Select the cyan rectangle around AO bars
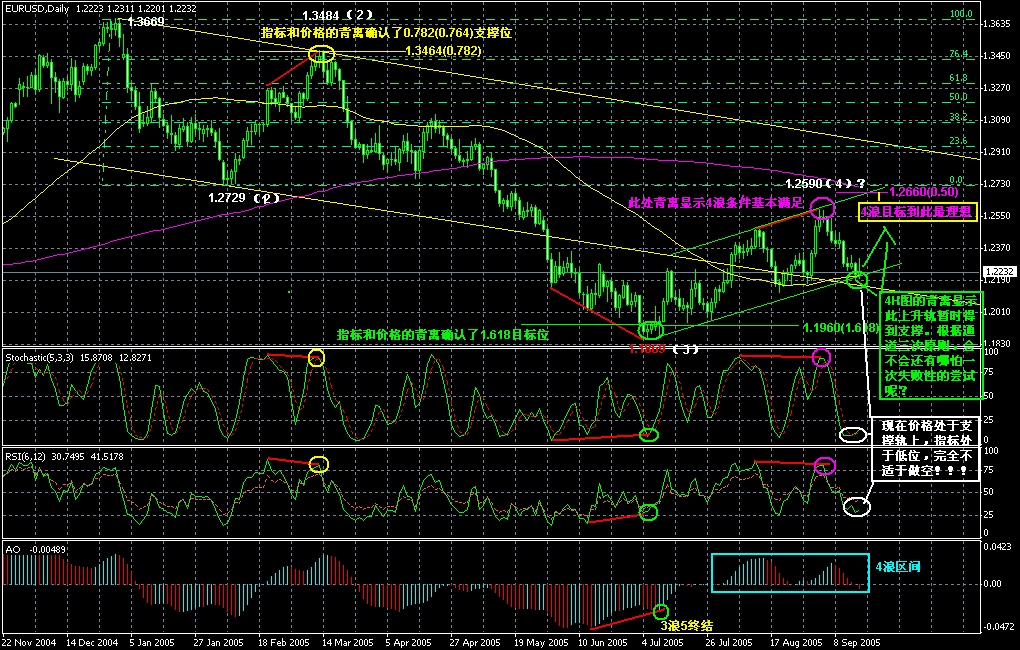 point(790,573)
